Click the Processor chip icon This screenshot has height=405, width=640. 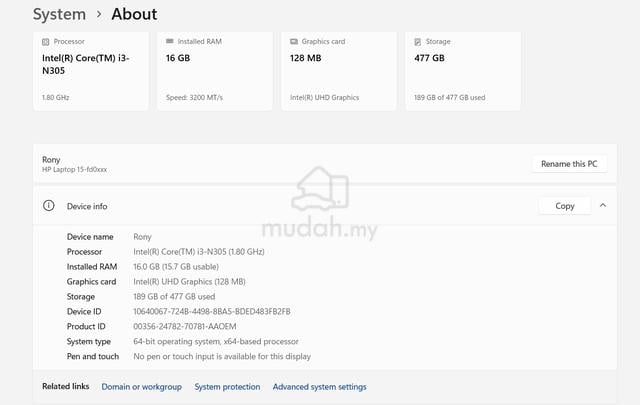coord(46,42)
